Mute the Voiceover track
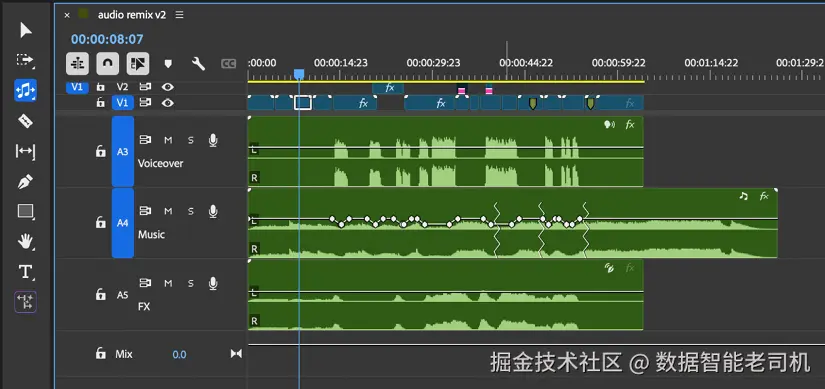825x389 pixels. point(168,140)
